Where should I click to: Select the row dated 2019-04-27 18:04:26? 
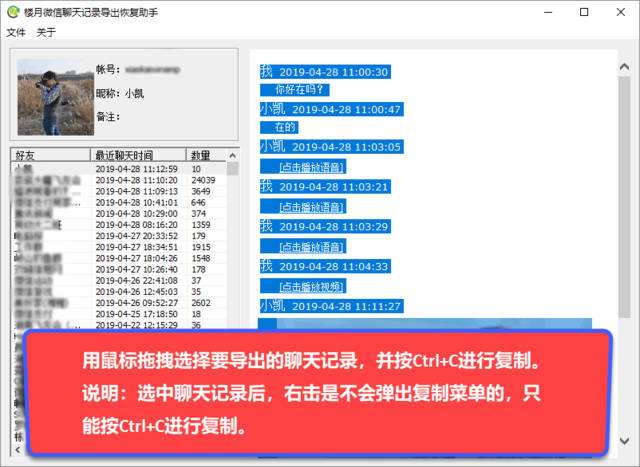(118, 258)
